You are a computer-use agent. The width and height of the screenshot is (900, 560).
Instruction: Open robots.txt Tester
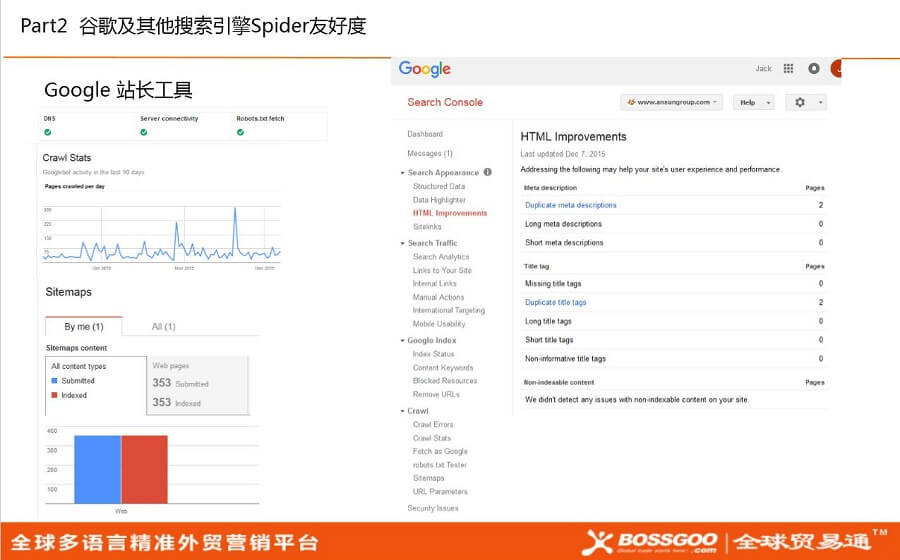[440, 465]
